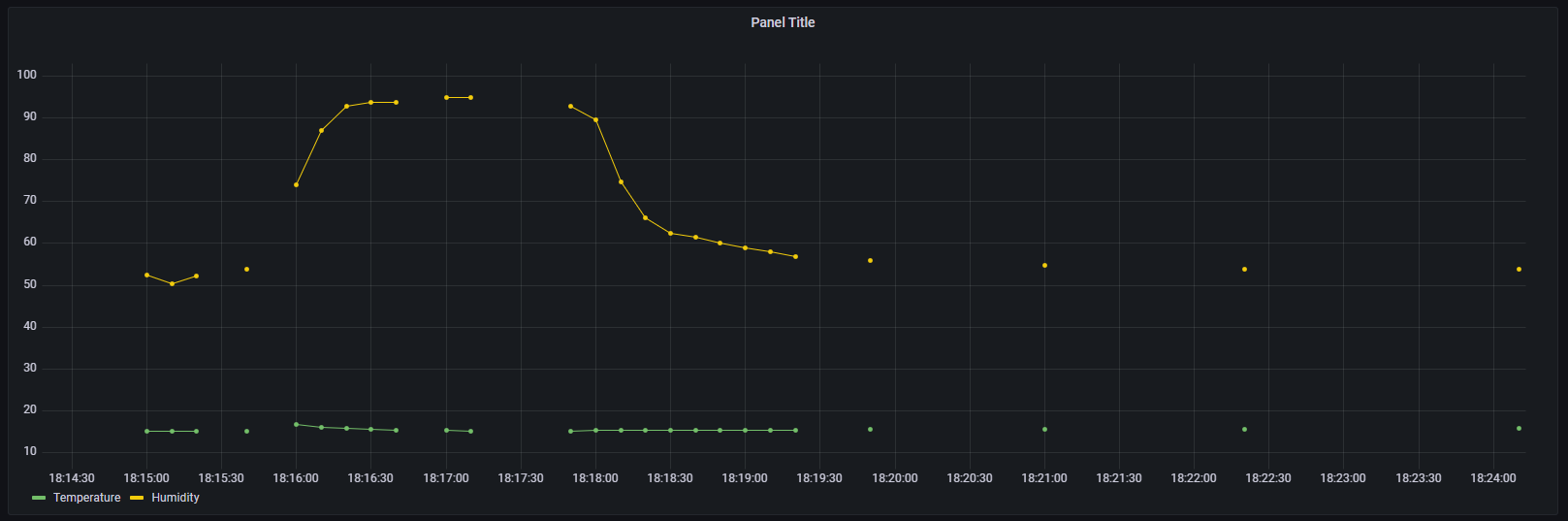Click the 70 value on the Y axis

click(30, 200)
